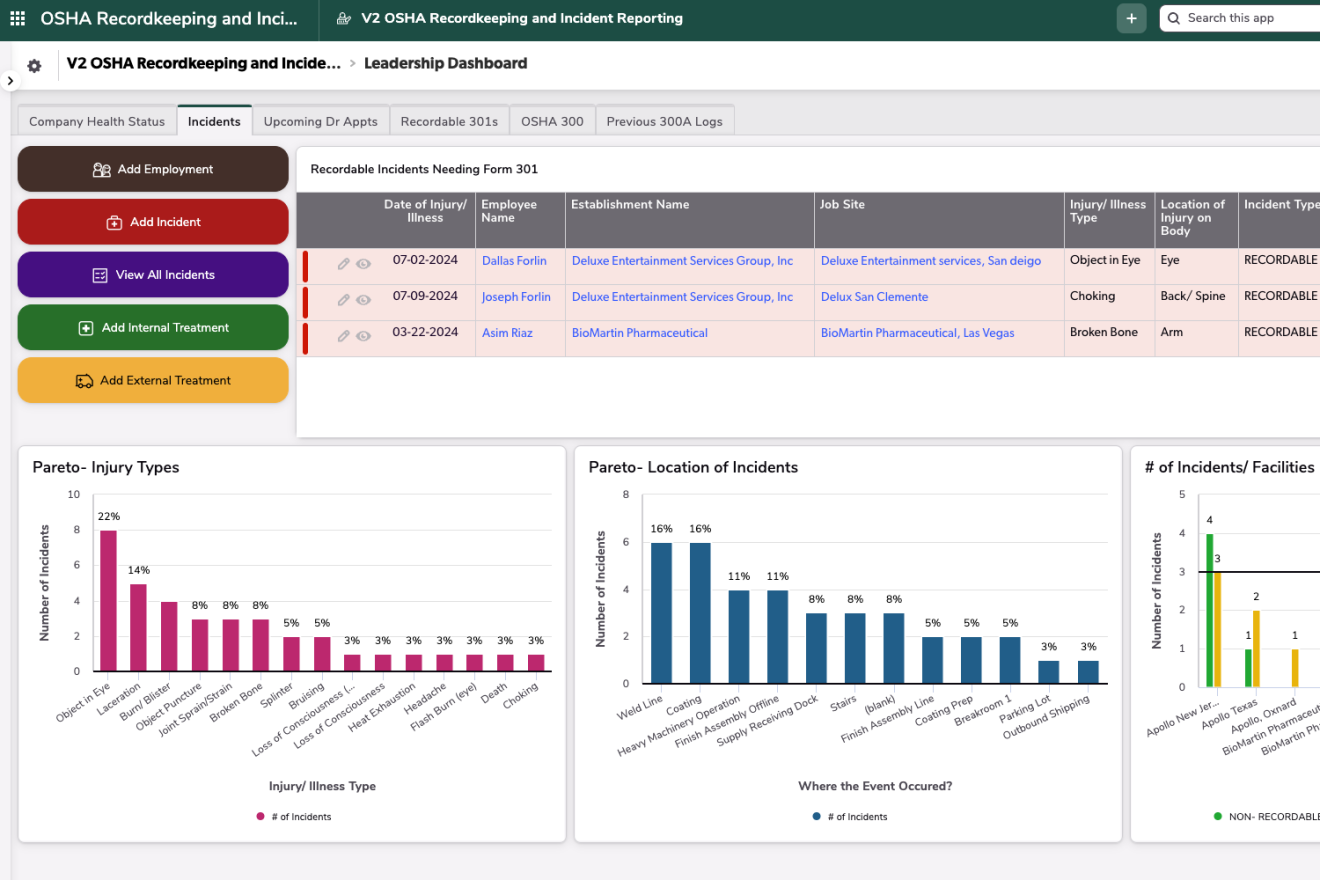Image resolution: width=1320 pixels, height=880 pixels.
Task: Switch to Company Health Status tab
Action: 97,121
